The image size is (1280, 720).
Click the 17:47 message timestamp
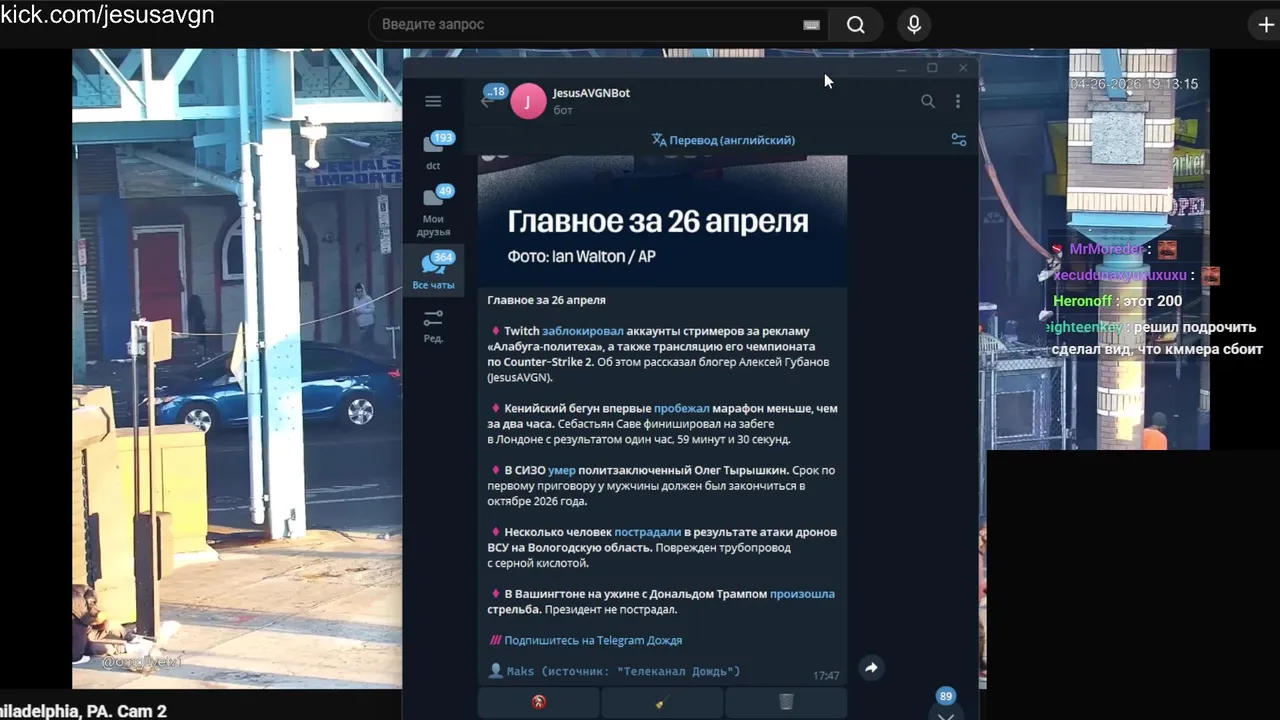pyautogui.click(x=826, y=676)
